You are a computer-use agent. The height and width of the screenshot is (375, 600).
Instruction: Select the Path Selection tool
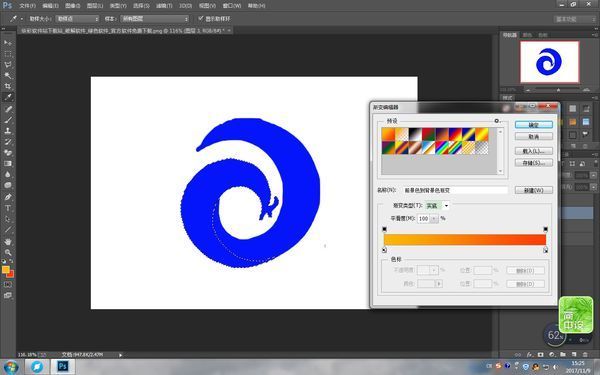pos(8,219)
